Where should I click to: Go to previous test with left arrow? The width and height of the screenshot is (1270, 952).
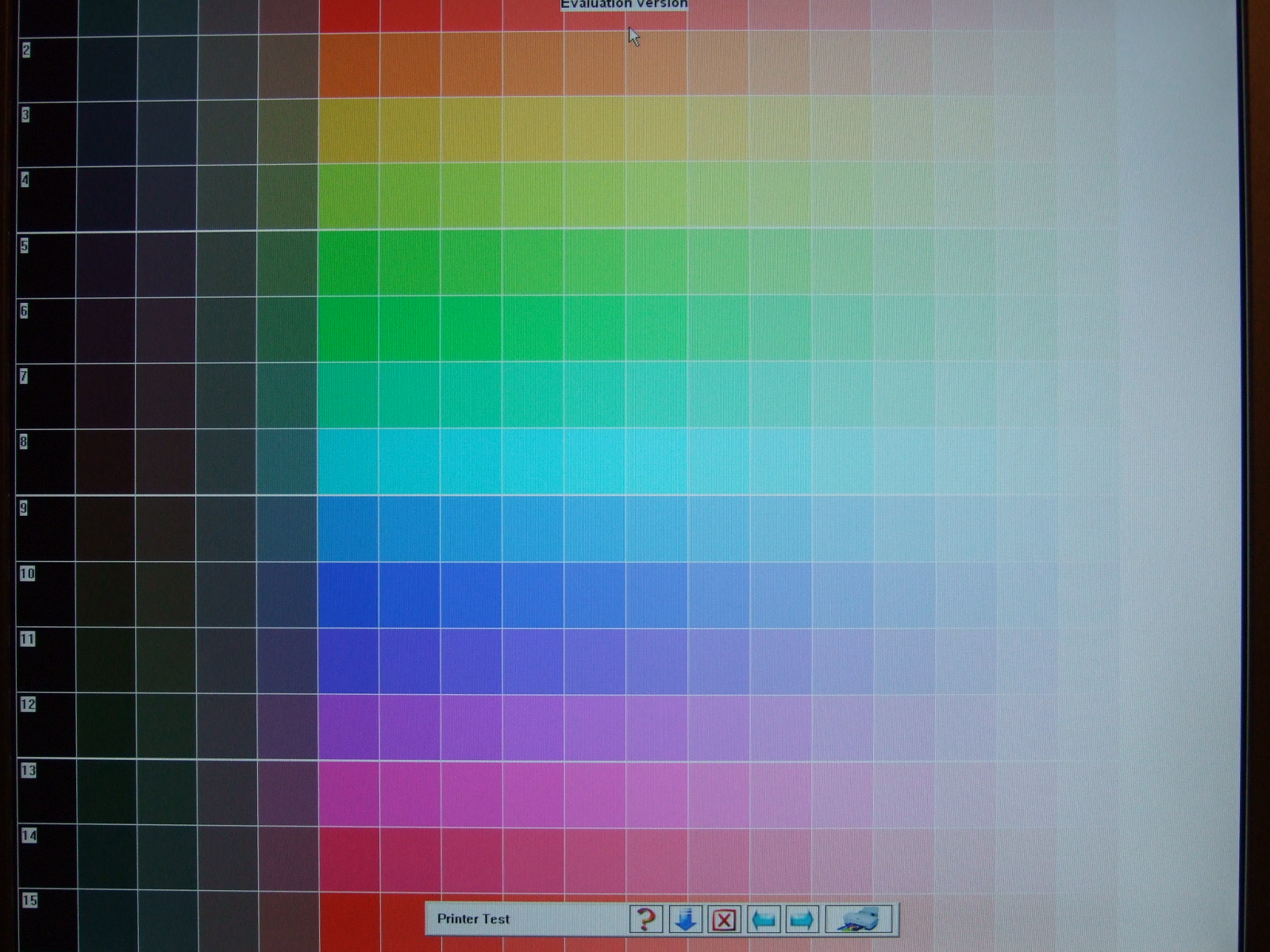[x=764, y=919]
